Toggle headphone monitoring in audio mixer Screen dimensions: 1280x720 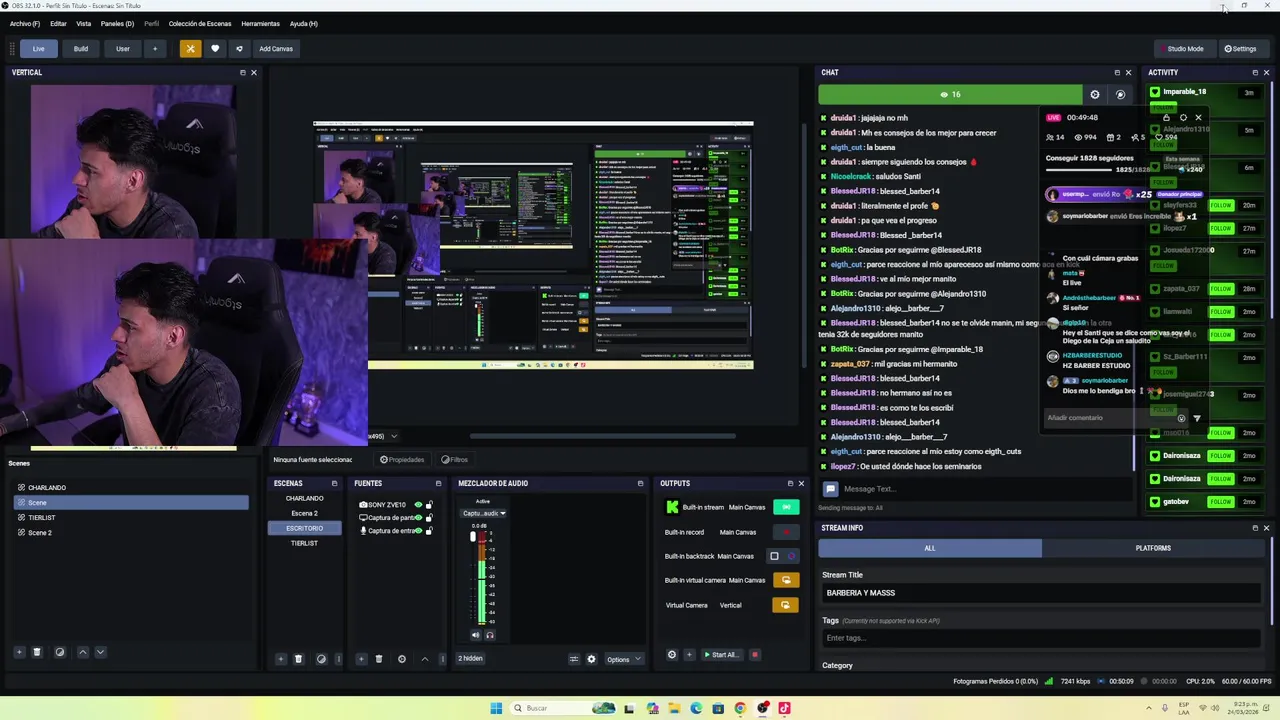pyautogui.click(x=490, y=635)
